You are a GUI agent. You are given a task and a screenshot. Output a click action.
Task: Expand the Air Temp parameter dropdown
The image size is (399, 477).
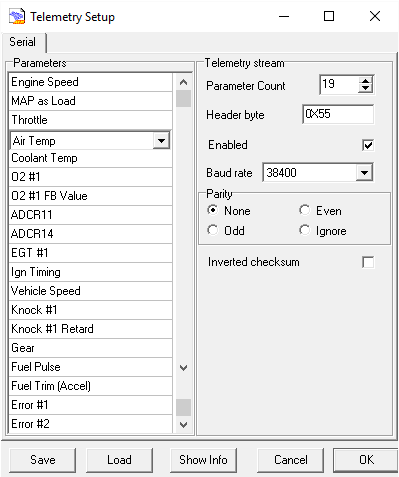click(x=161, y=141)
